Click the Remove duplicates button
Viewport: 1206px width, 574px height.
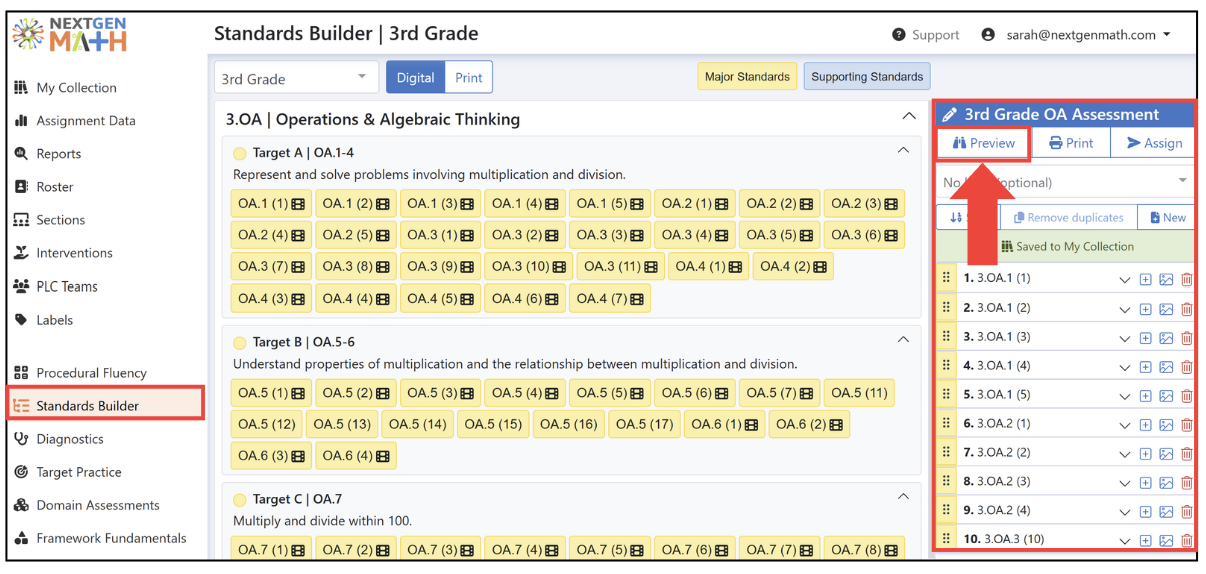coord(1067,217)
